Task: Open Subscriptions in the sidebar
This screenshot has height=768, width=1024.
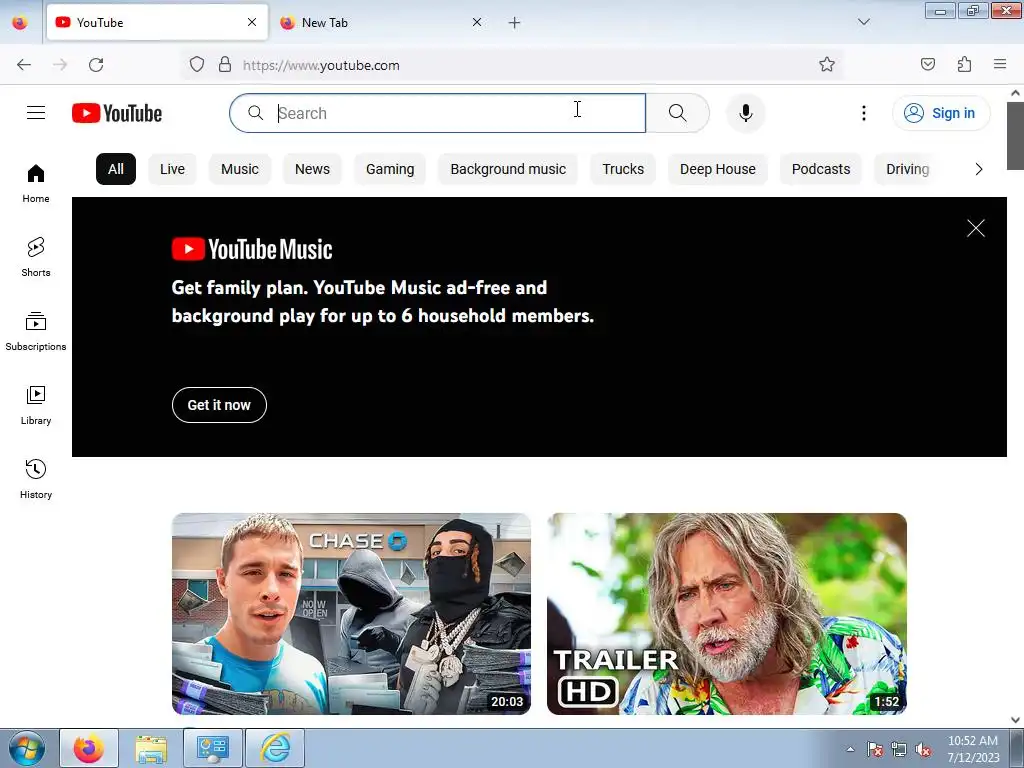Action: tap(36, 332)
